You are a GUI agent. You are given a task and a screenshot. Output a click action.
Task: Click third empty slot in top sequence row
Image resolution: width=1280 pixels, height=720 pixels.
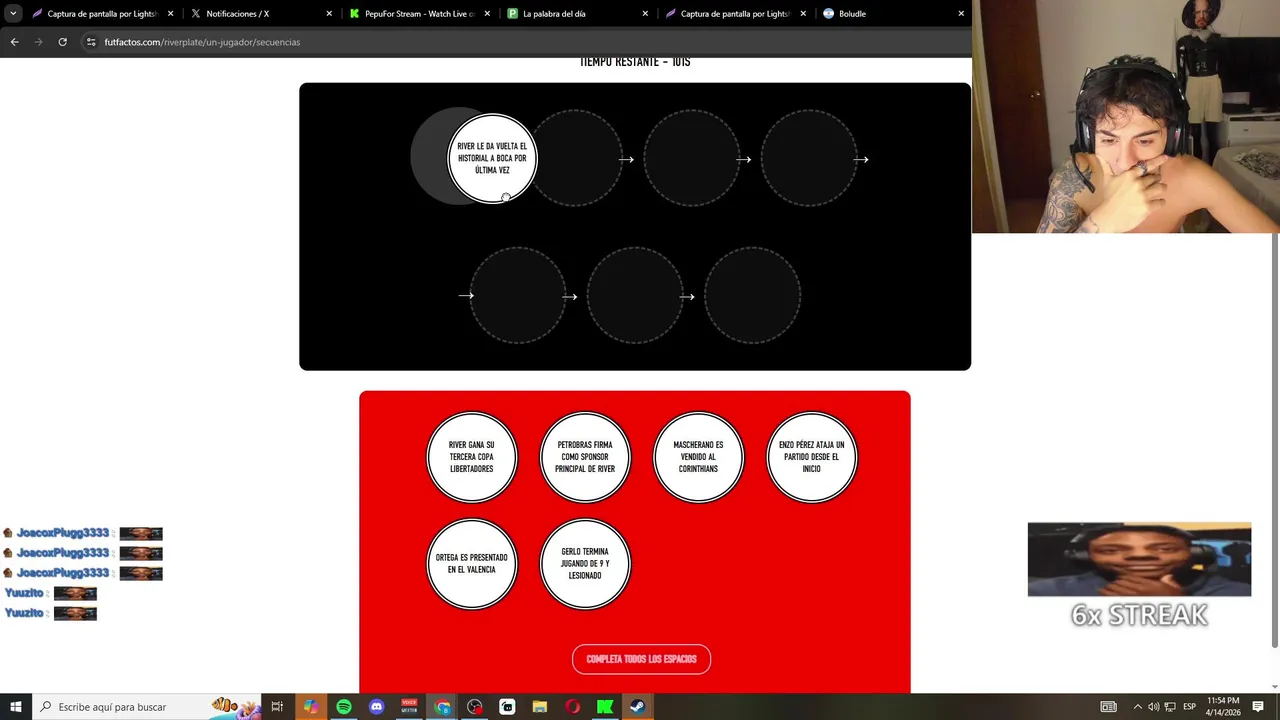[x=692, y=159]
